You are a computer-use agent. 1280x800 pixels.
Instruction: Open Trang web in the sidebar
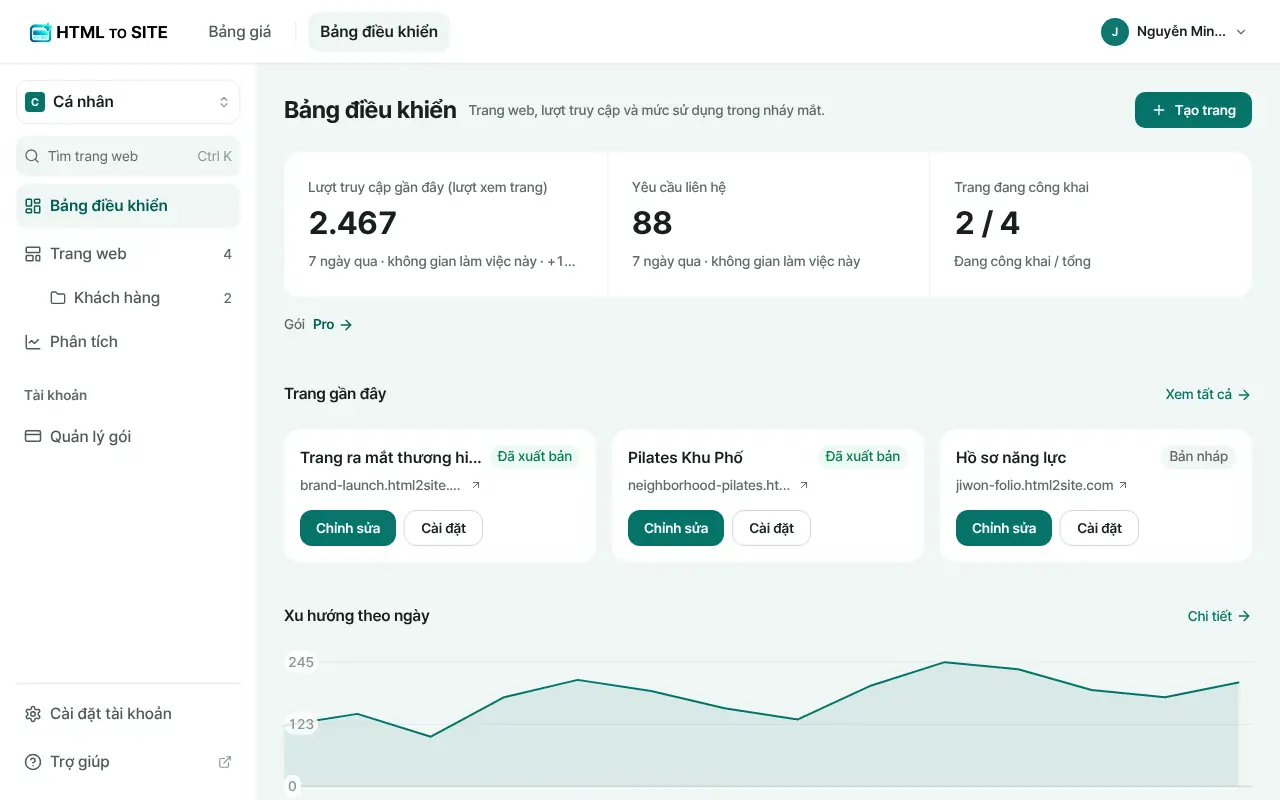pos(128,254)
